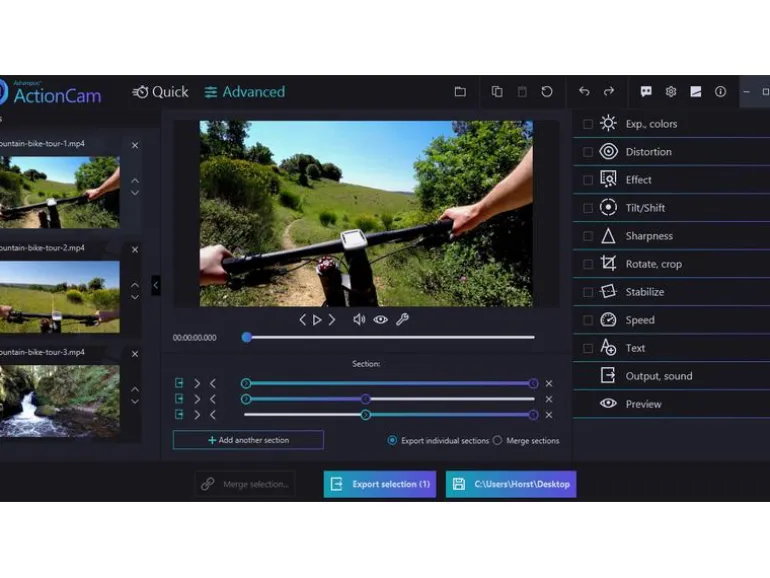Screen dimensions: 770x578
Task: Enable the Distortion checkbox
Action: pos(587,152)
